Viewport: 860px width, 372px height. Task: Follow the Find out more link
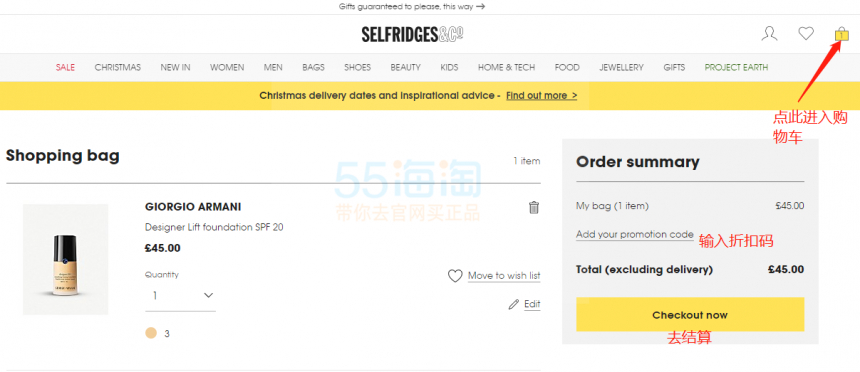pyautogui.click(x=541, y=95)
